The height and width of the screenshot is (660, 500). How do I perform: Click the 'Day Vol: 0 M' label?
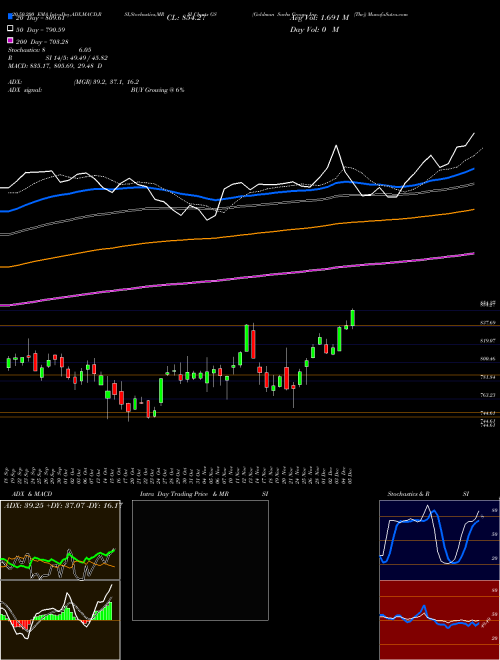click(314, 29)
